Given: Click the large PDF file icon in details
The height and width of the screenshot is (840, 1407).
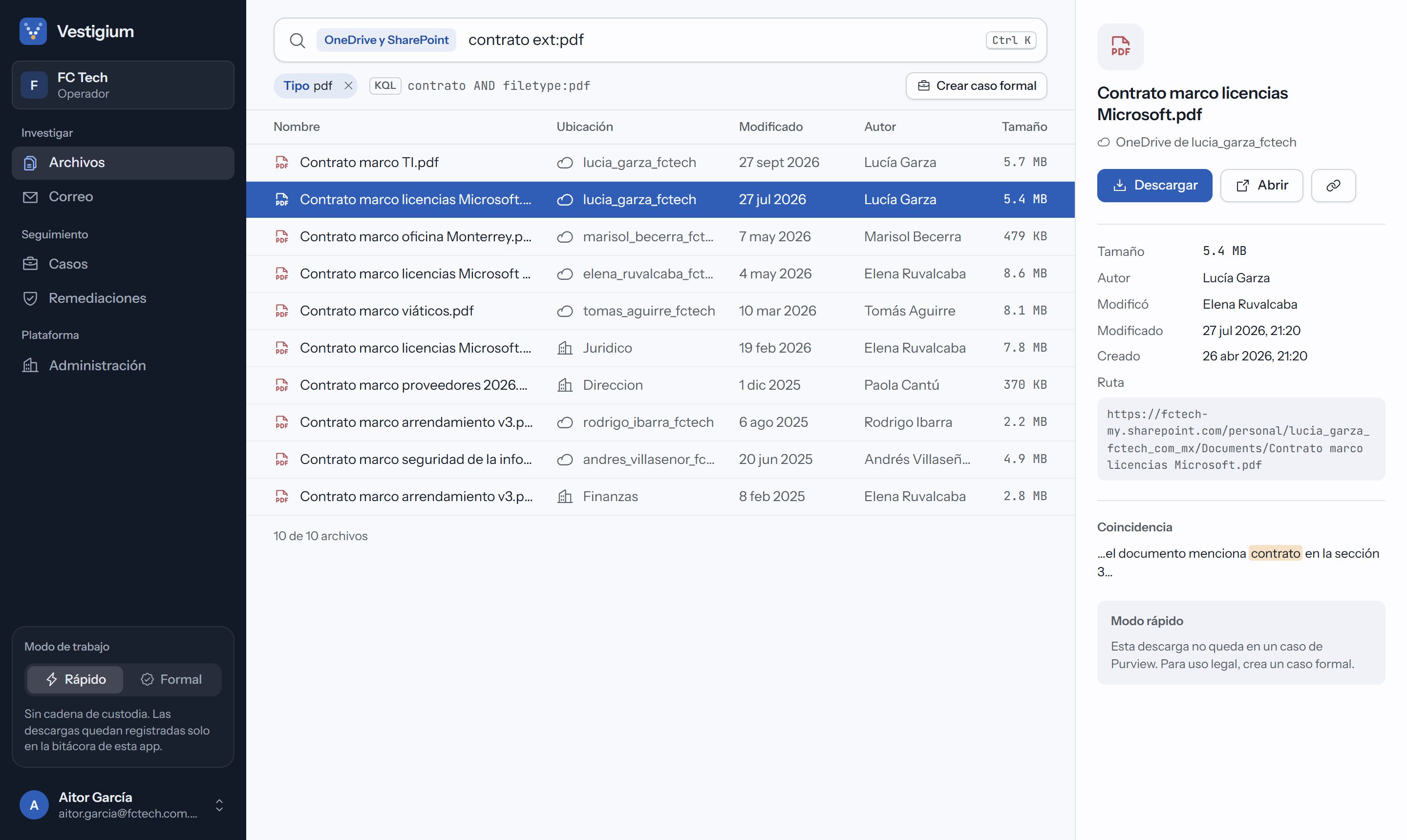Looking at the screenshot, I should (1120, 46).
